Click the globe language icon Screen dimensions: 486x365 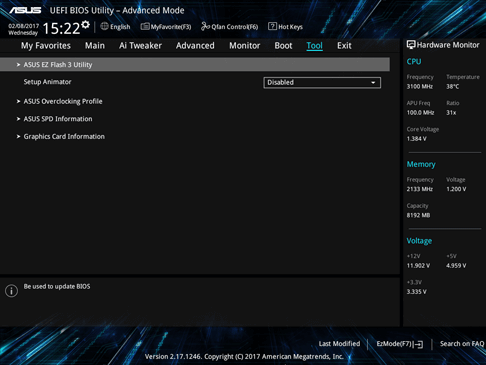pyautogui.click(x=104, y=26)
